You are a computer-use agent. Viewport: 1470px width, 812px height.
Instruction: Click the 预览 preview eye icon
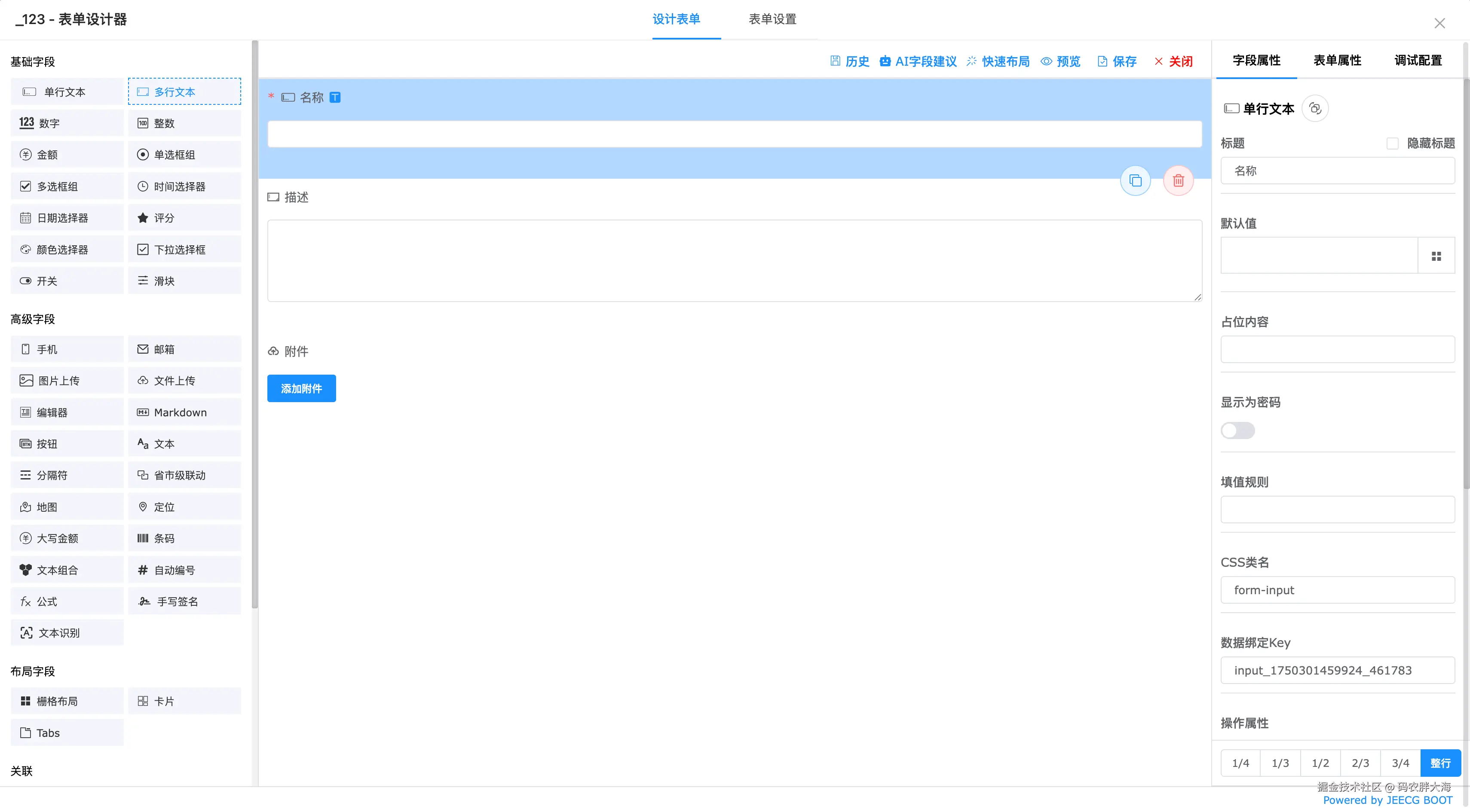point(1046,61)
